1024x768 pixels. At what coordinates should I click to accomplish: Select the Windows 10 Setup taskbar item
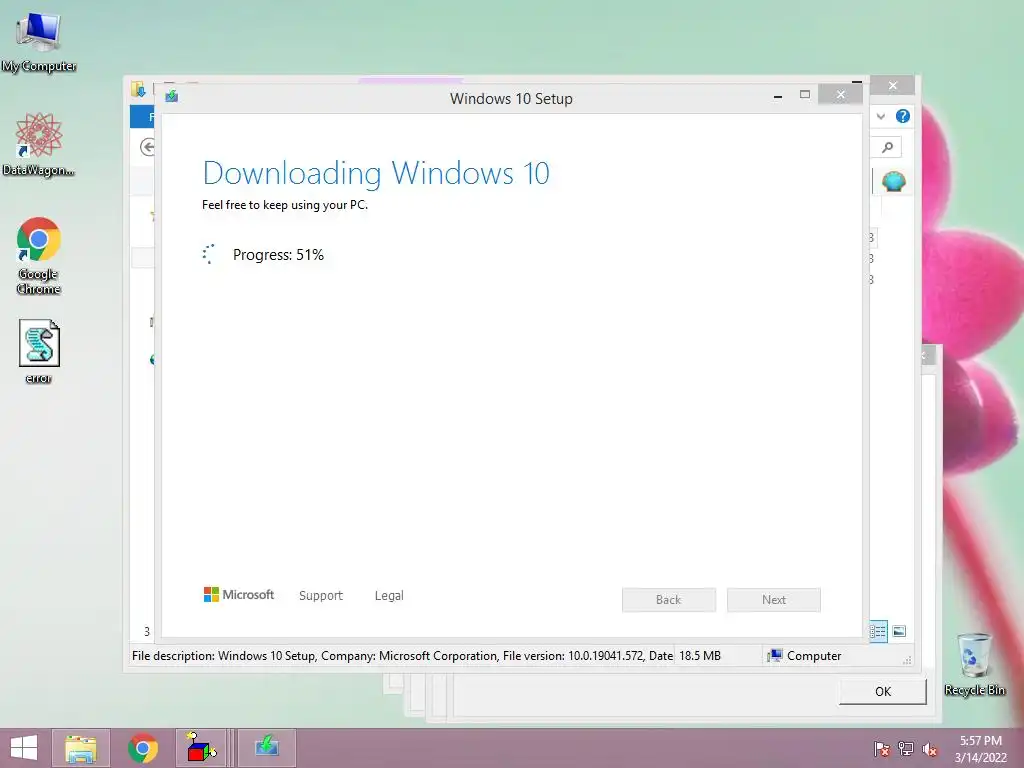[266, 748]
